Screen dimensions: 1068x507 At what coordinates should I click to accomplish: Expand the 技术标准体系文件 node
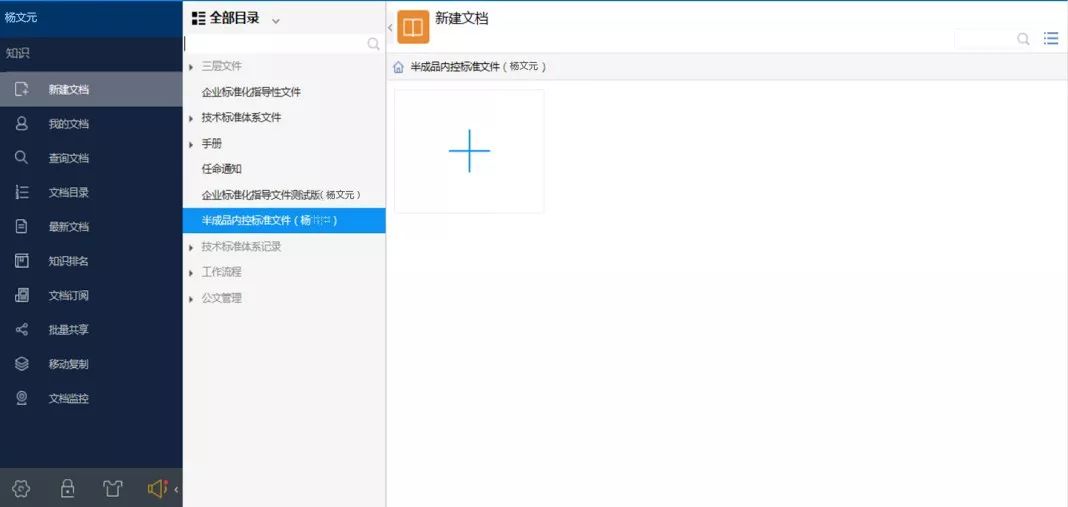[x=191, y=119]
